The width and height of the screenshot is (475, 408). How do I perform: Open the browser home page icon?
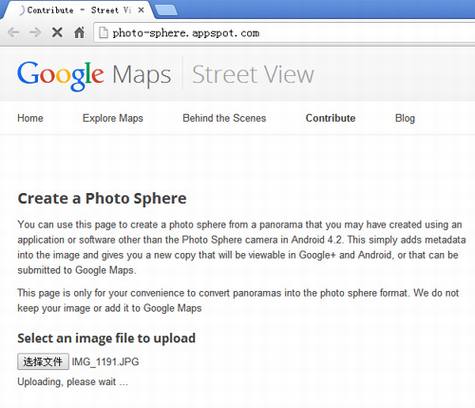[x=79, y=33]
